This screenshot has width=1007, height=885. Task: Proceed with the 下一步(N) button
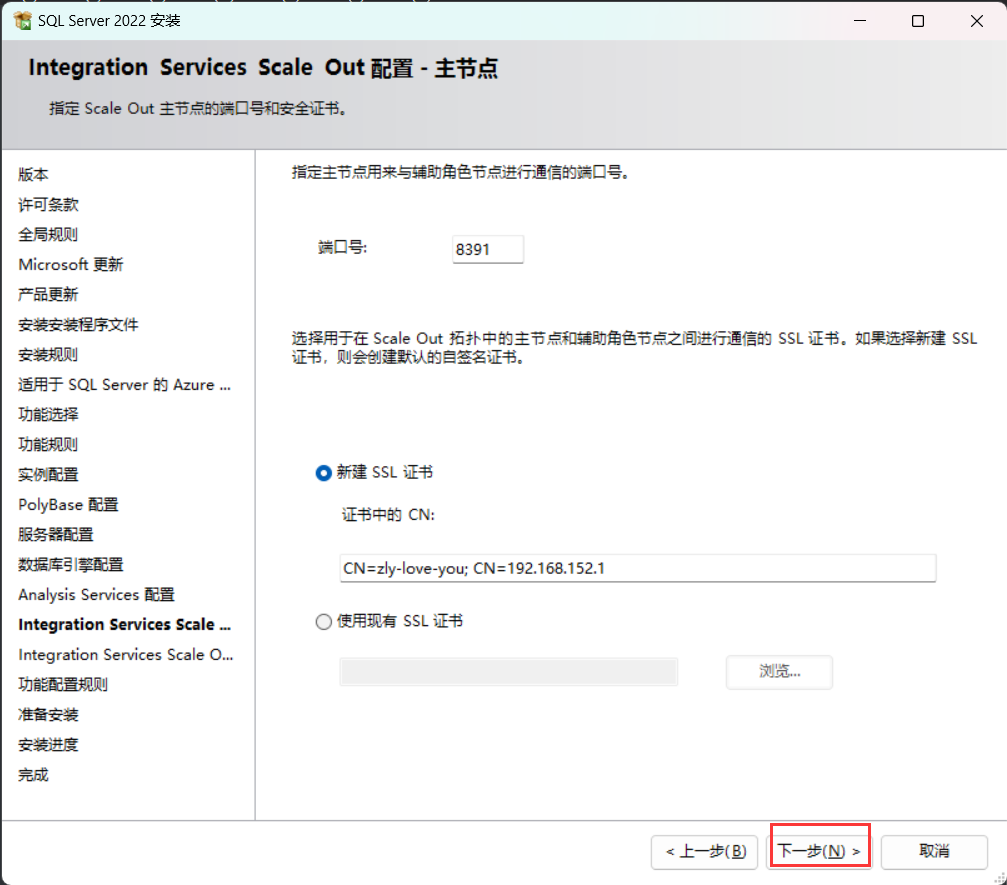point(819,852)
